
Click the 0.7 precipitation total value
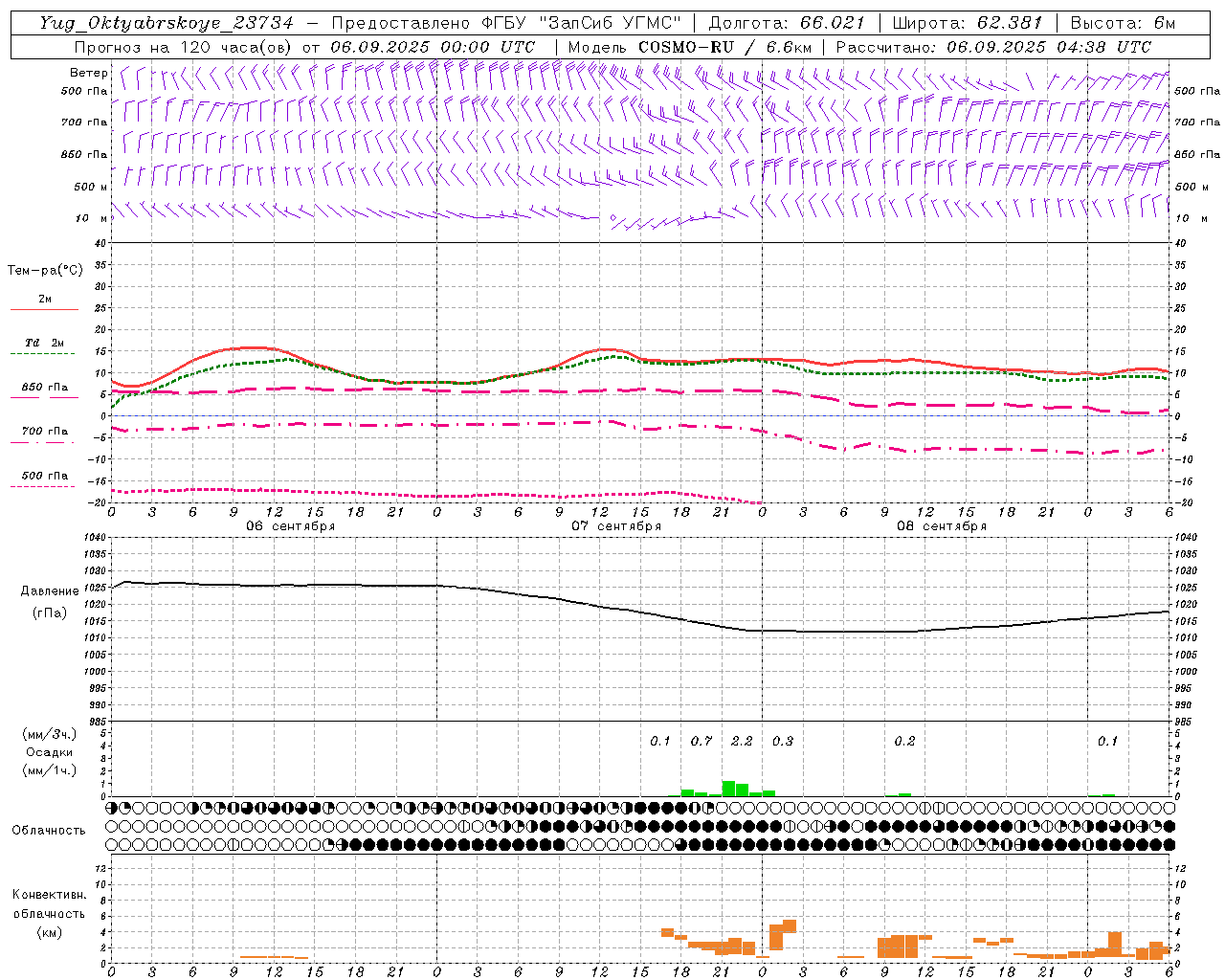702,741
